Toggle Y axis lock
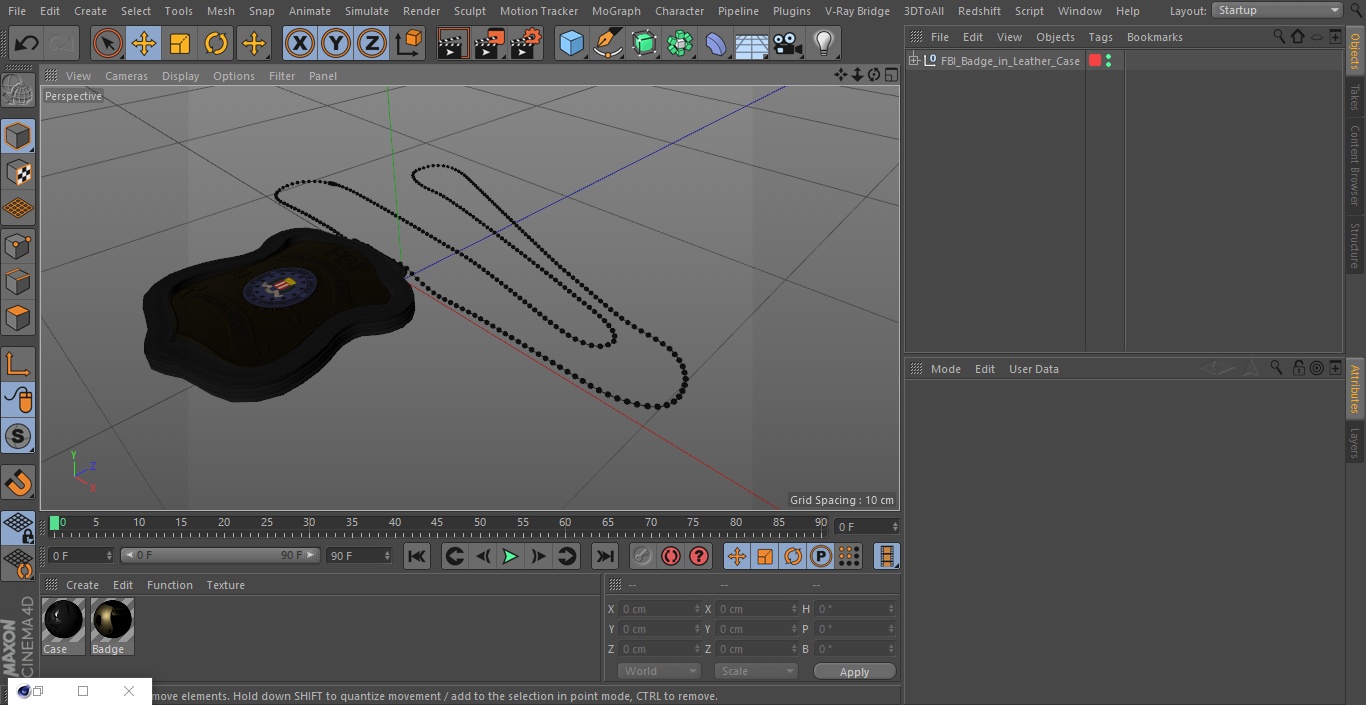Viewport: 1366px width, 705px height. tap(336, 43)
